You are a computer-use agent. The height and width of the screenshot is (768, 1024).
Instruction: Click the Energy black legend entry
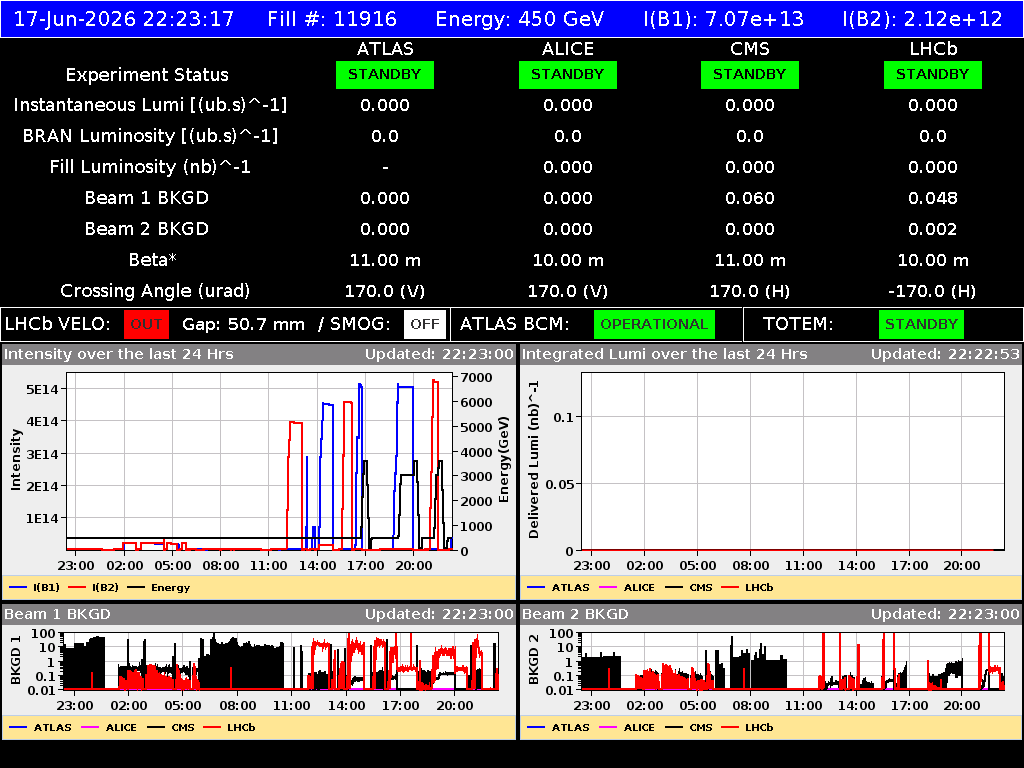159,588
